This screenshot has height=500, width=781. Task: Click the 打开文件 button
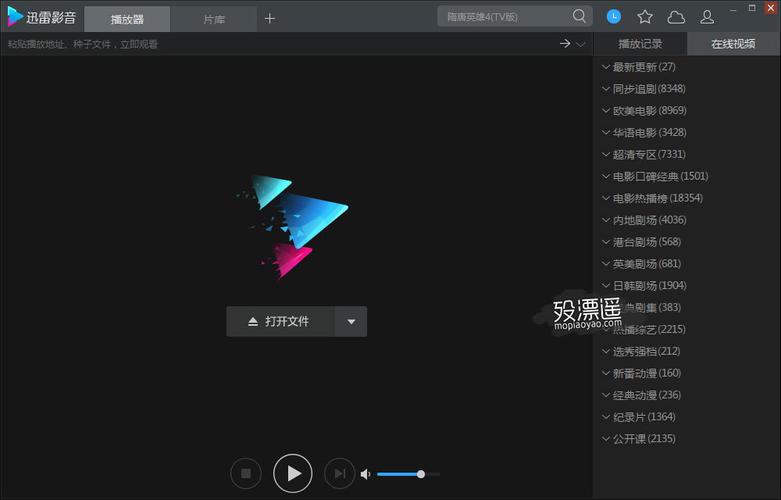[x=280, y=321]
